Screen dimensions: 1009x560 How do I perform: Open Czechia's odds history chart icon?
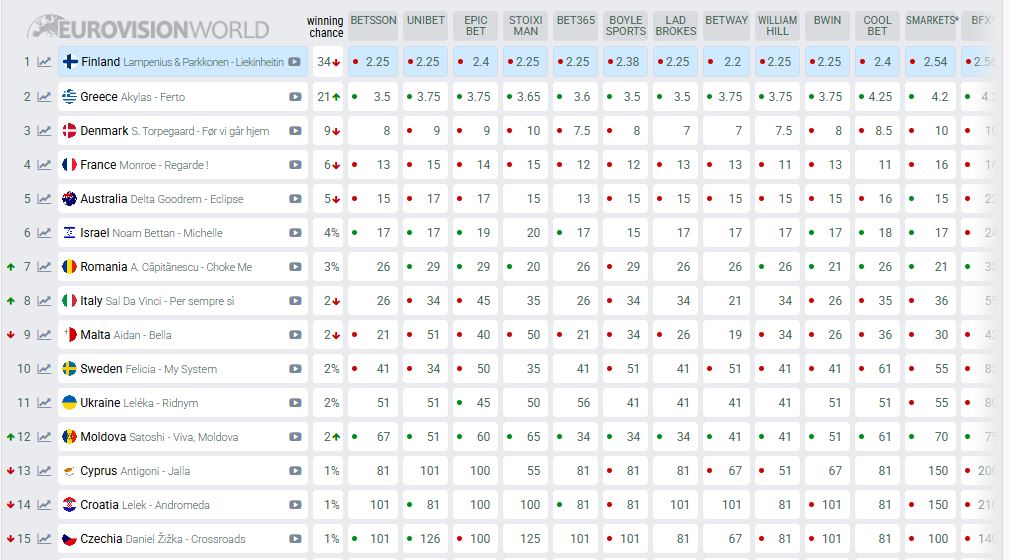[x=44, y=539]
